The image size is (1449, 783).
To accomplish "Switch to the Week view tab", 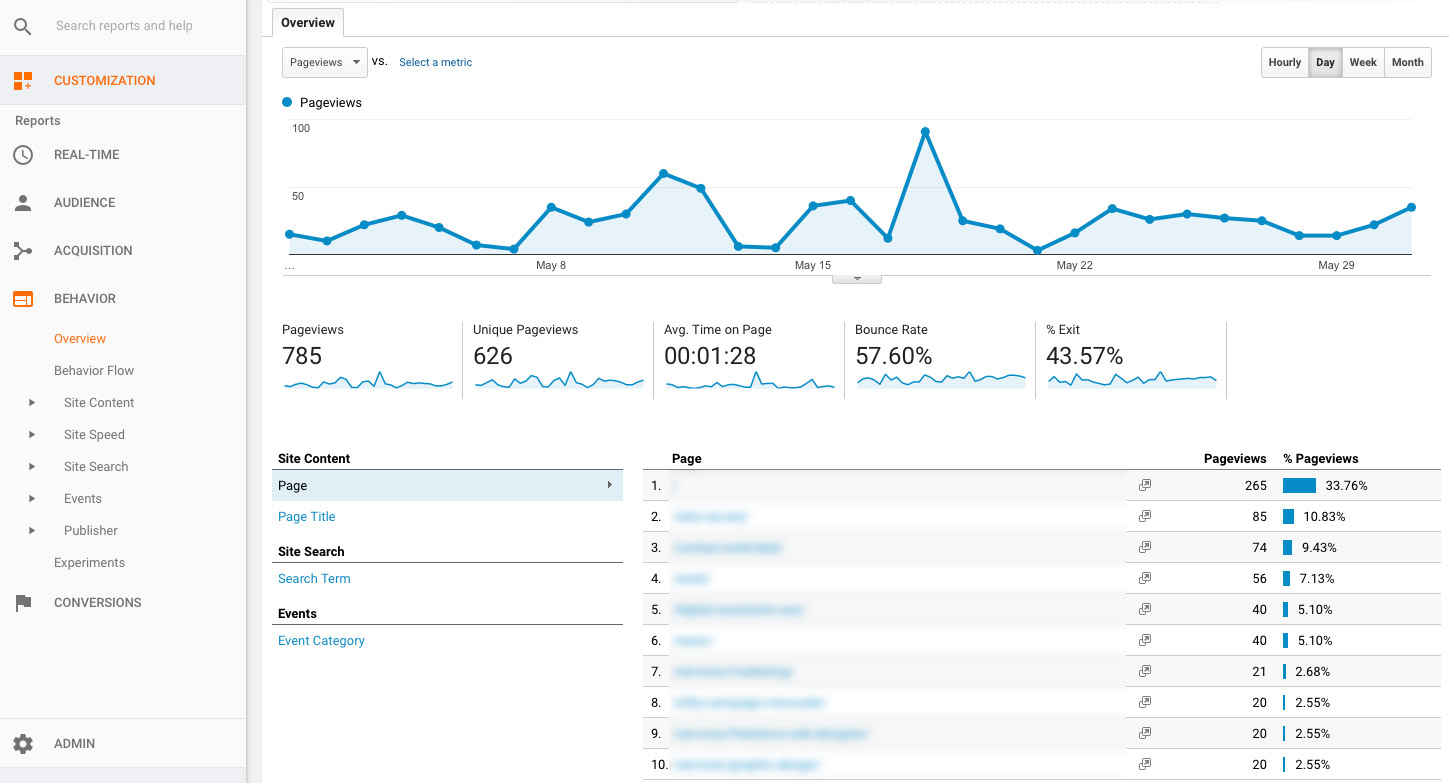I will pos(1362,62).
